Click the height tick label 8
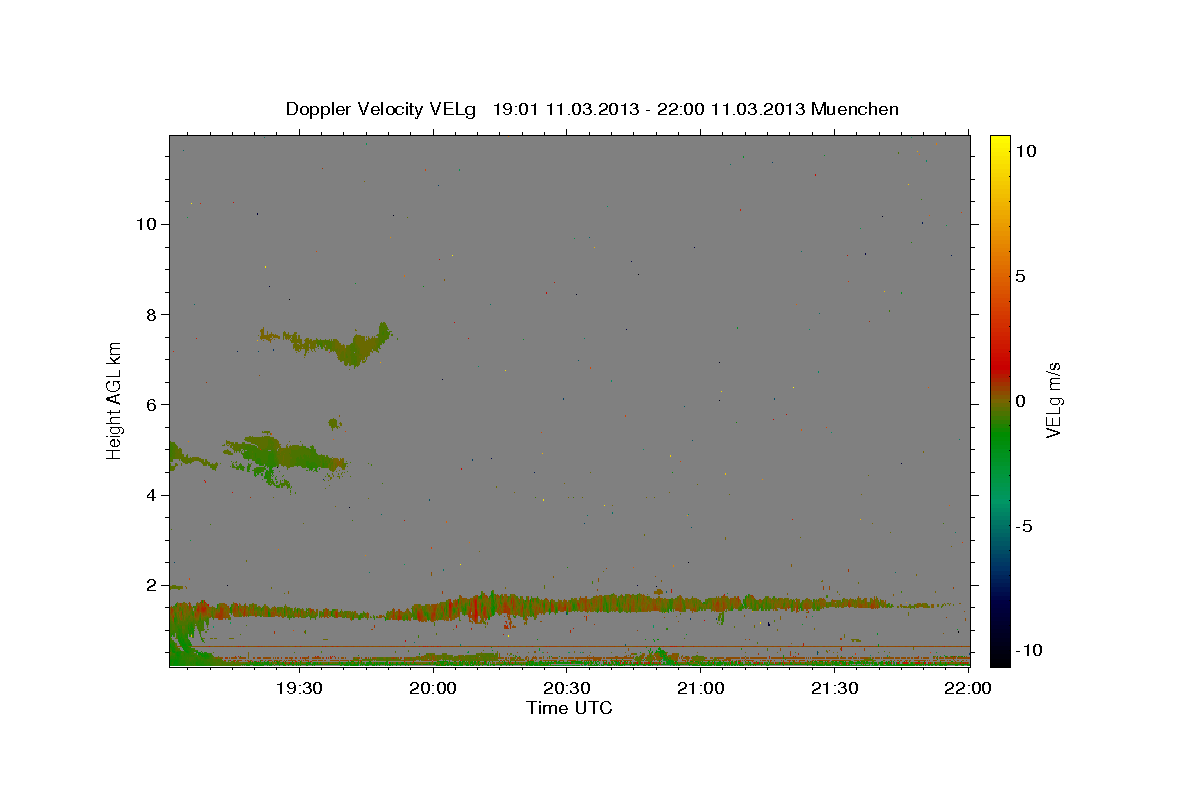The width and height of the screenshot is (1200, 800). pyautogui.click(x=150, y=314)
